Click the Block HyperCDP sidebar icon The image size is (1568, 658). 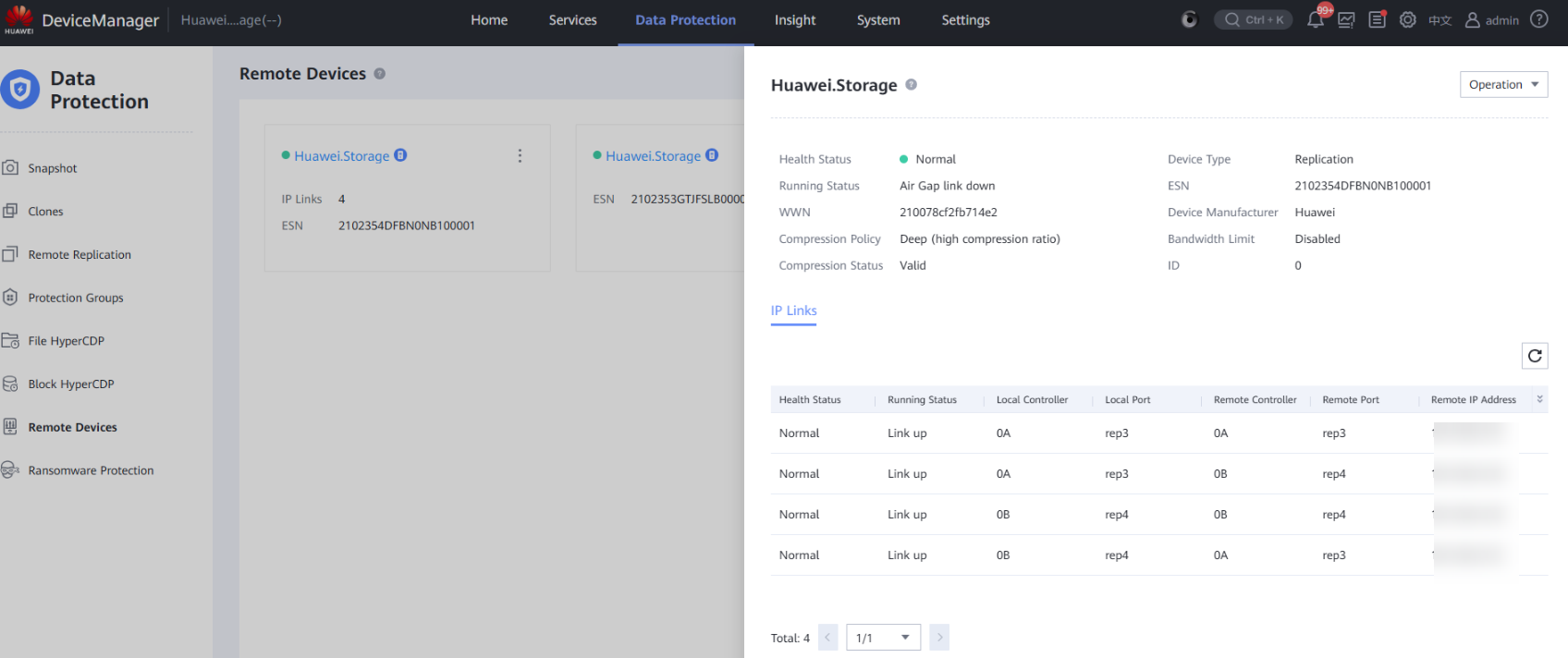click(x=10, y=384)
